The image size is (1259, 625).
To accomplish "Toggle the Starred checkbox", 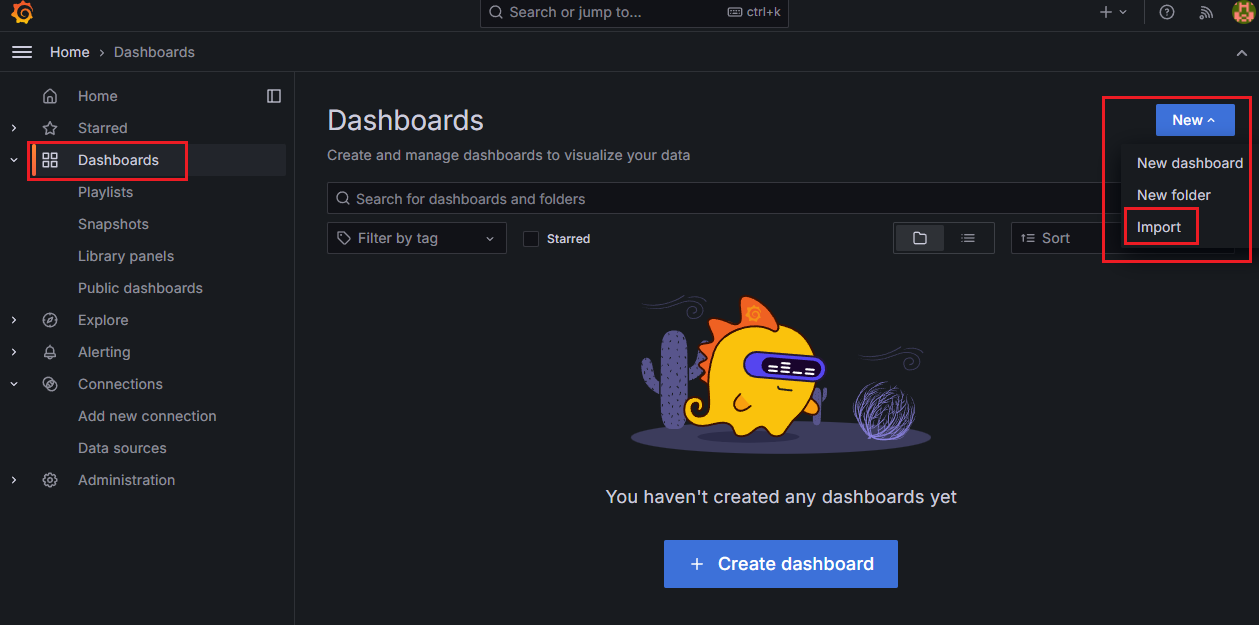I will coord(531,239).
